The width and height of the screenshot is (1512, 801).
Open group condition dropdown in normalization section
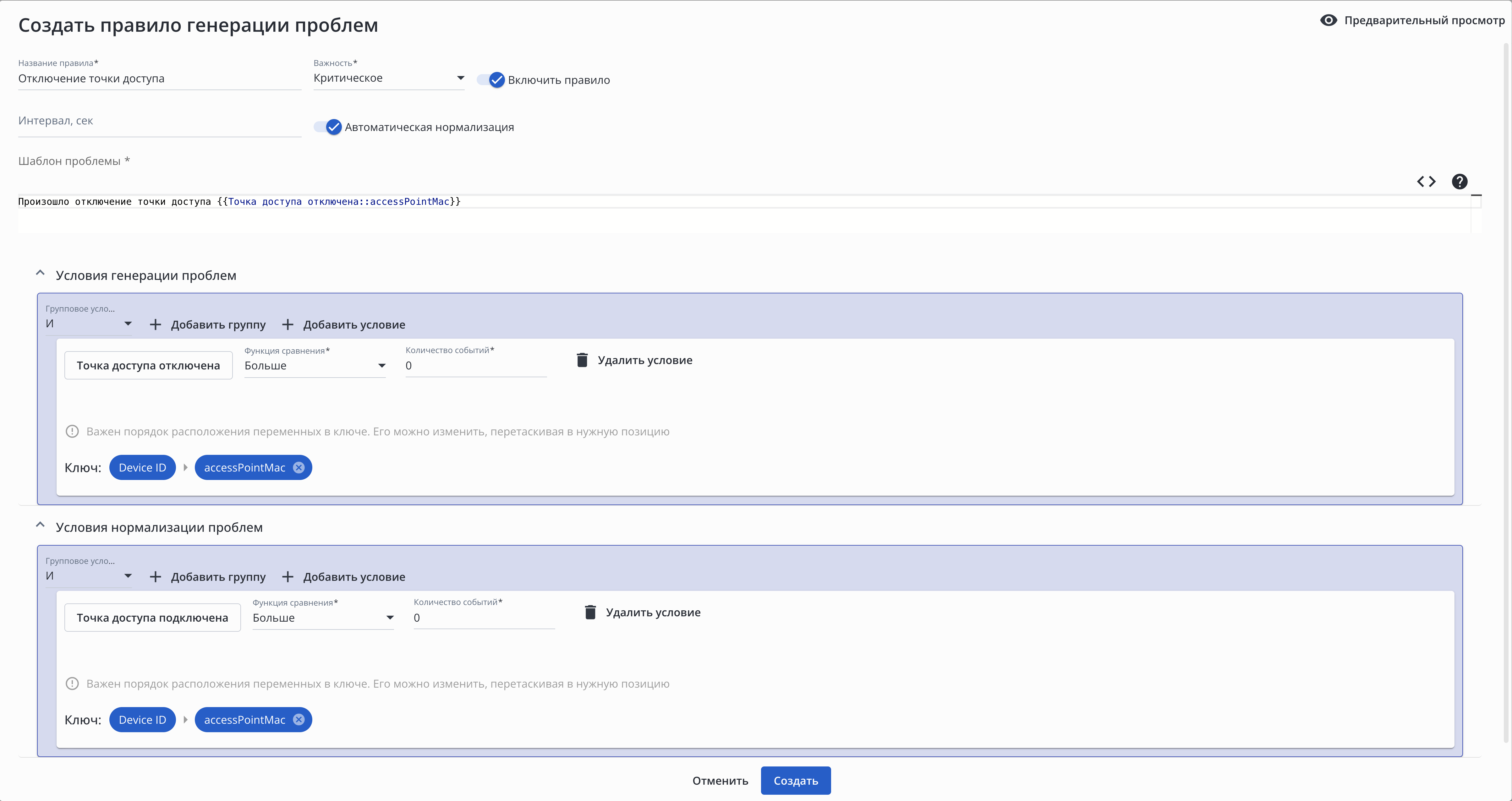point(88,576)
